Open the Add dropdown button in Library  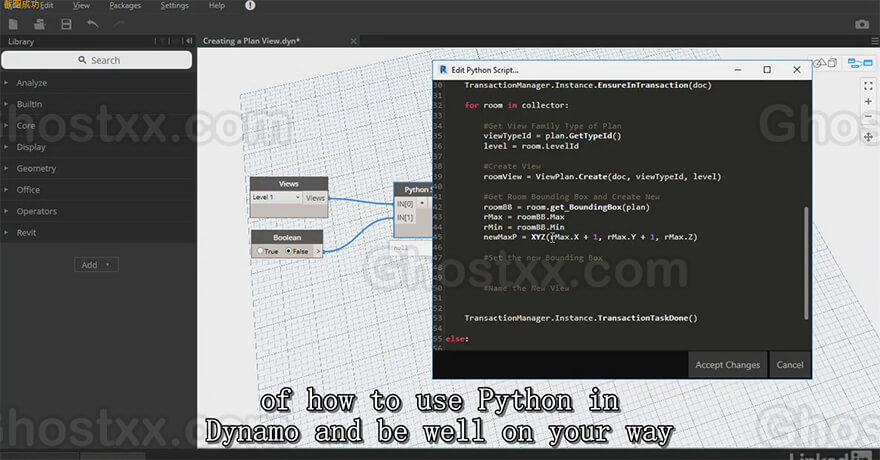coord(97,265)
